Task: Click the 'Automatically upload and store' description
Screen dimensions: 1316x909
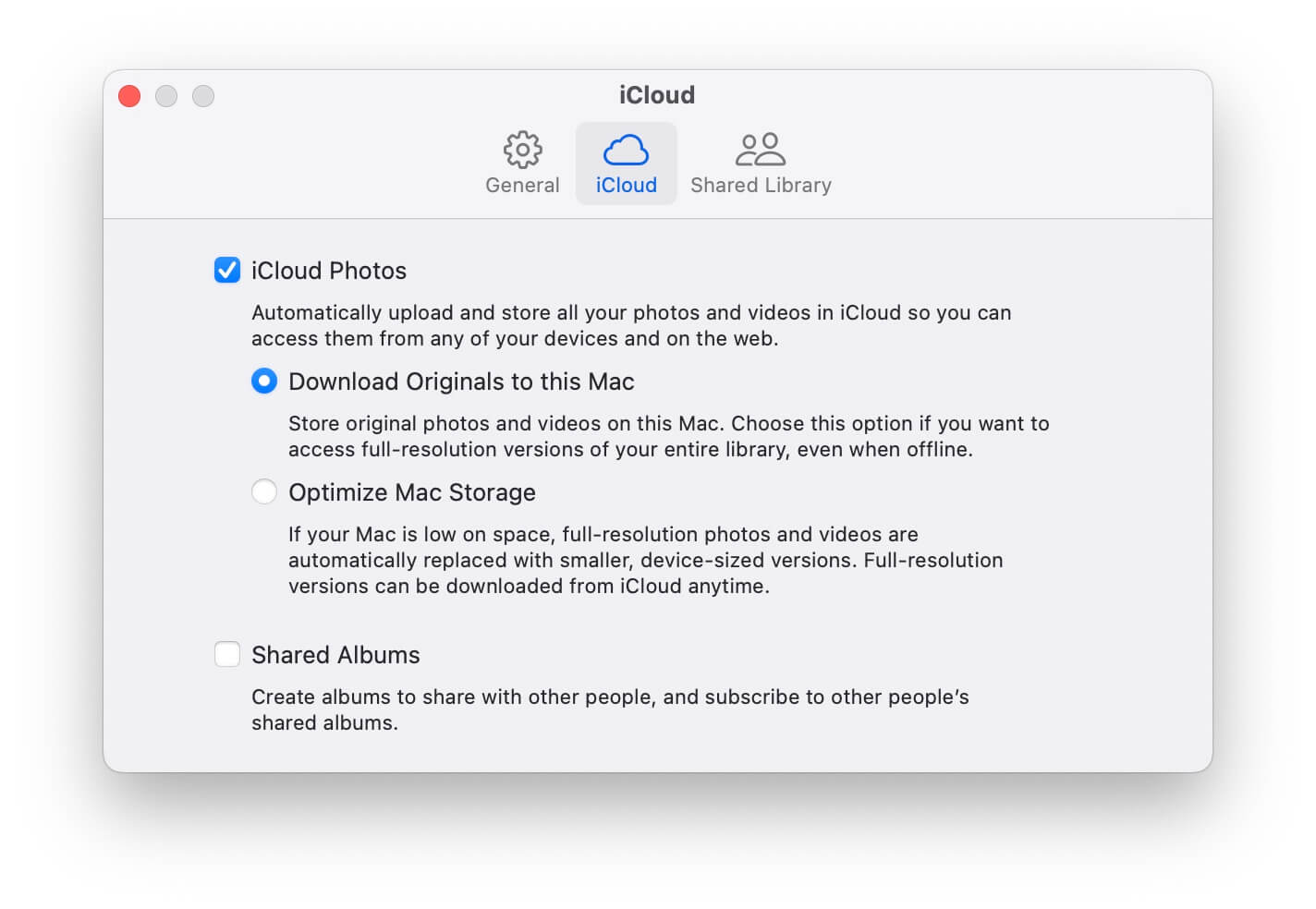Action: 631,325
